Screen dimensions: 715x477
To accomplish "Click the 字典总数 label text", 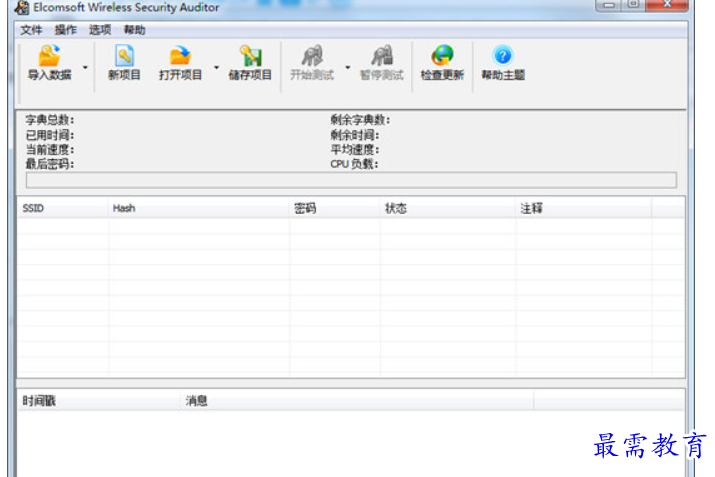I will tap(50, 120).
